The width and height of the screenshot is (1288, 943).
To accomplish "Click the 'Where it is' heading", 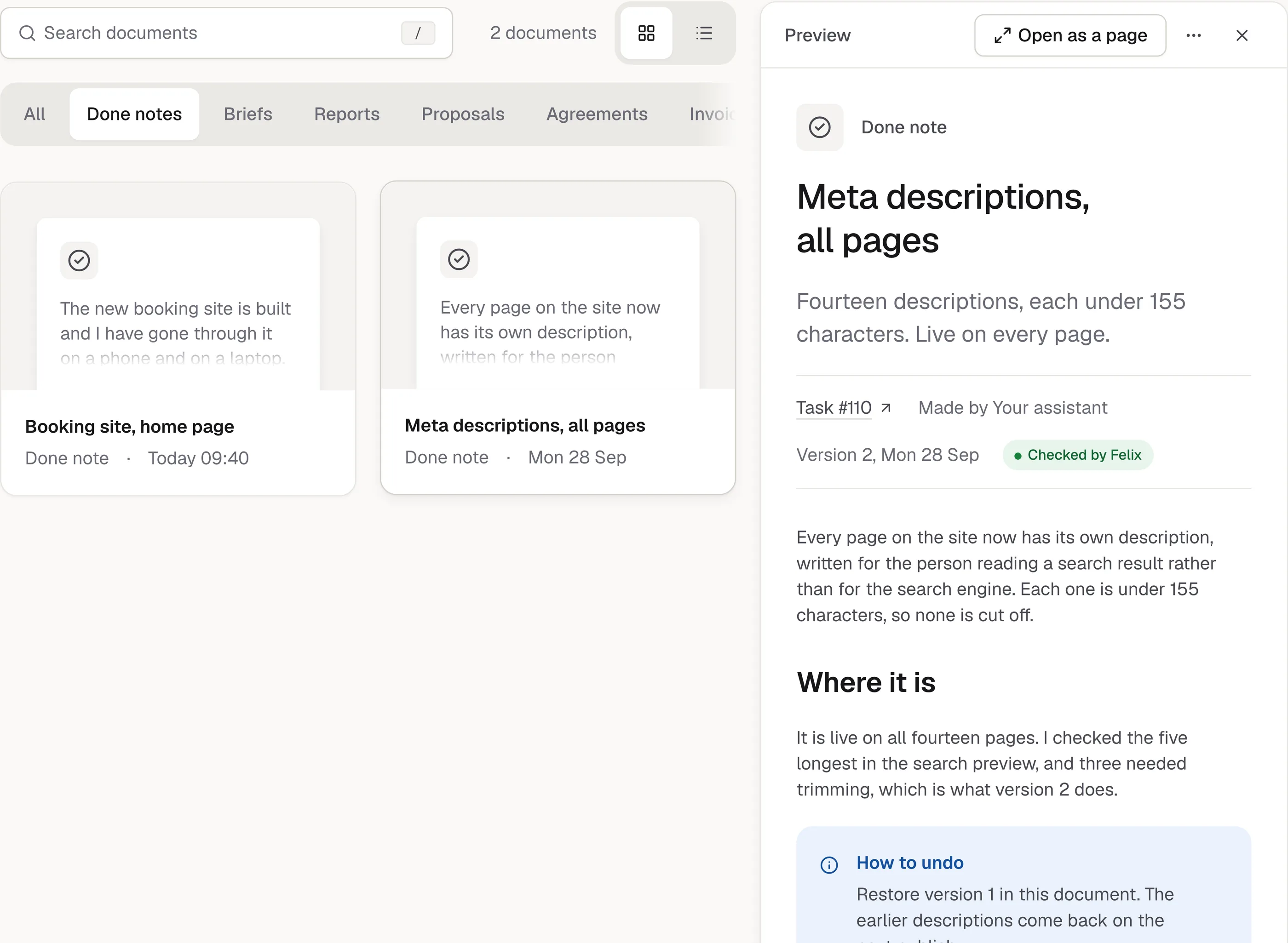I will coord(866,682).
